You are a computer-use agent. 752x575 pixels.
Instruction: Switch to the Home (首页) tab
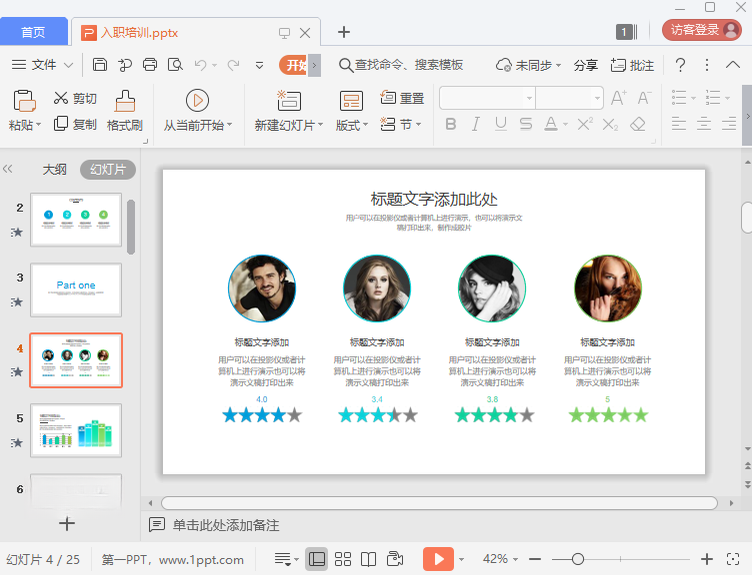34,32
